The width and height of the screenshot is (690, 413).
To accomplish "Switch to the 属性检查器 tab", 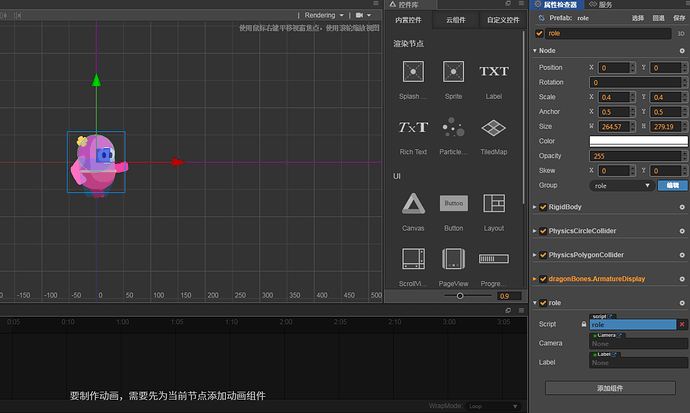I will (555, 5).
